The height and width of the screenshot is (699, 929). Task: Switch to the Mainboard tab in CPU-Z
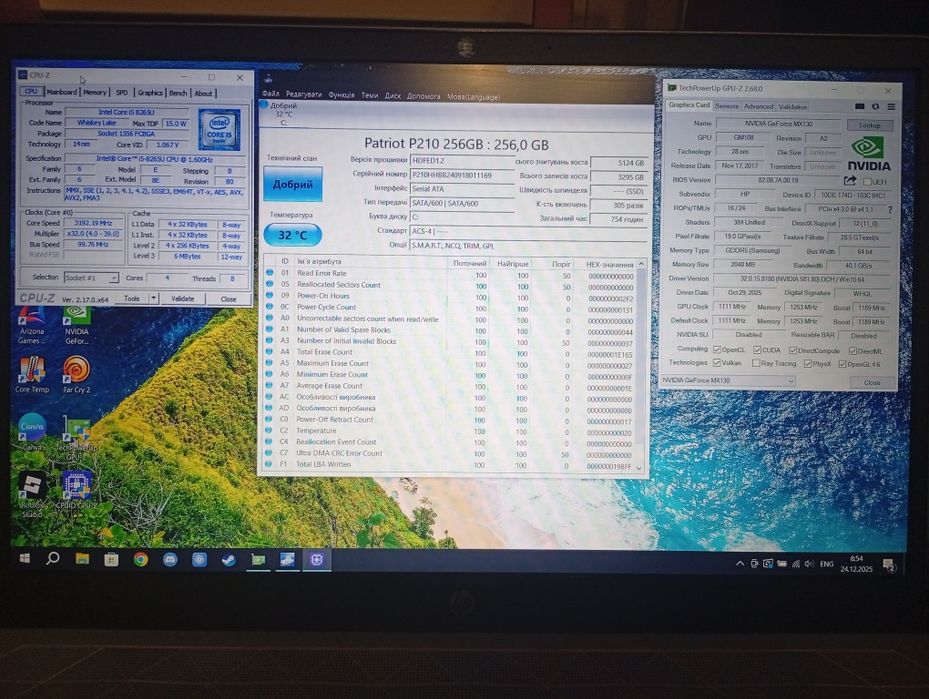coord(62,92)
